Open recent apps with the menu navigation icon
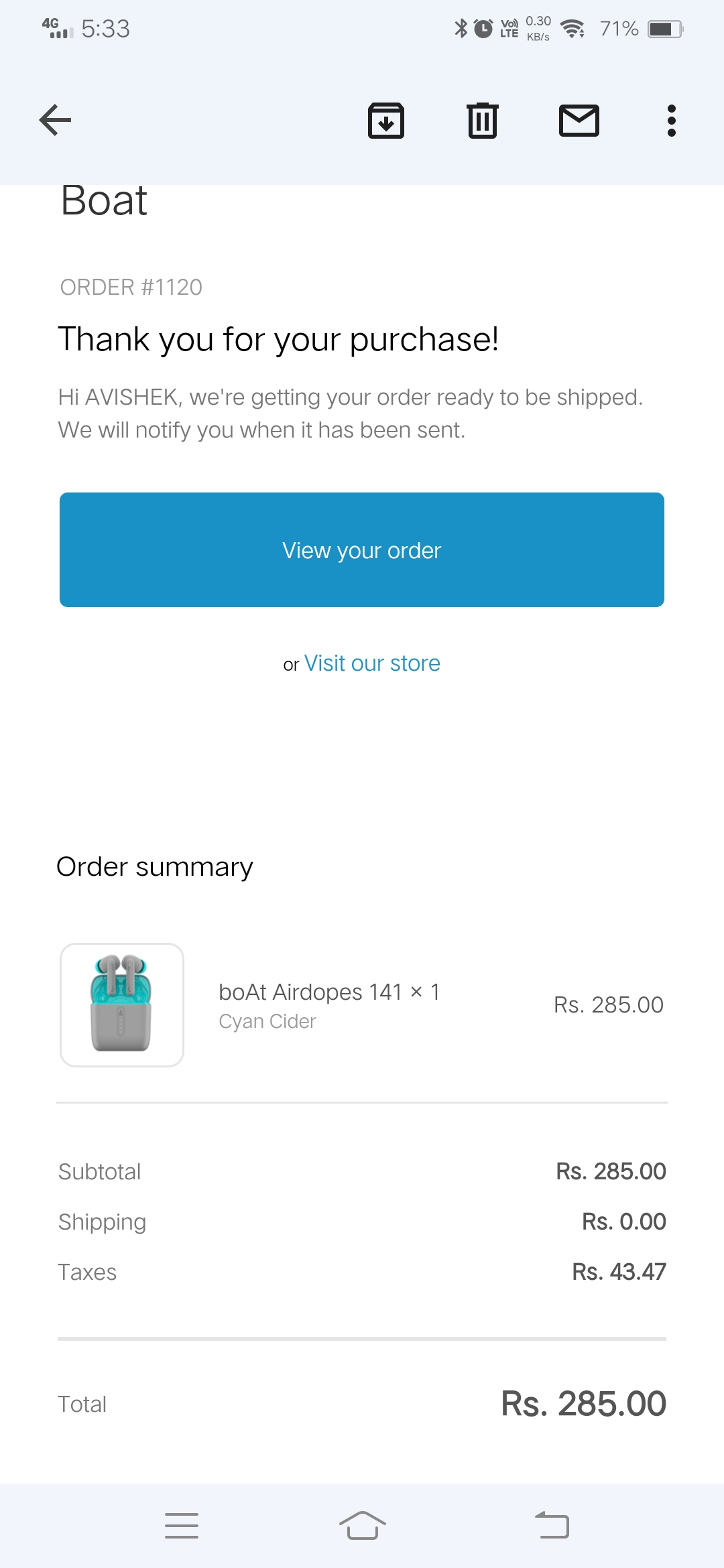The image size is (724, 1568). (x=182, y=1526)
